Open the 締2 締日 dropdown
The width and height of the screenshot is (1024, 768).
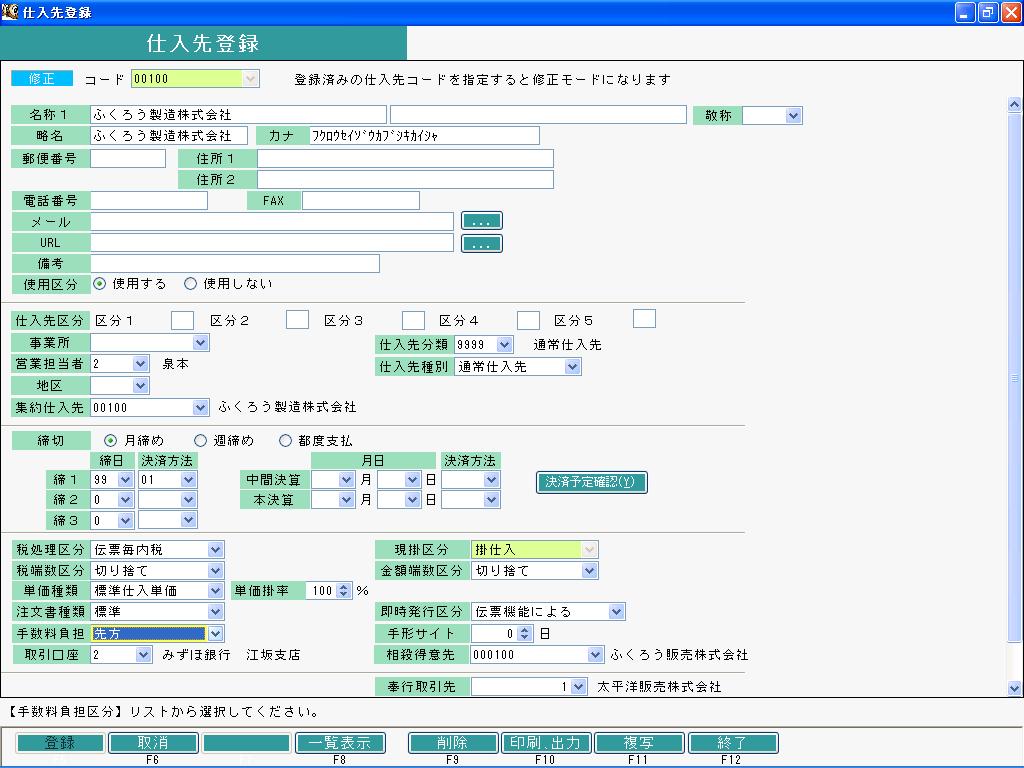(126, 500)
